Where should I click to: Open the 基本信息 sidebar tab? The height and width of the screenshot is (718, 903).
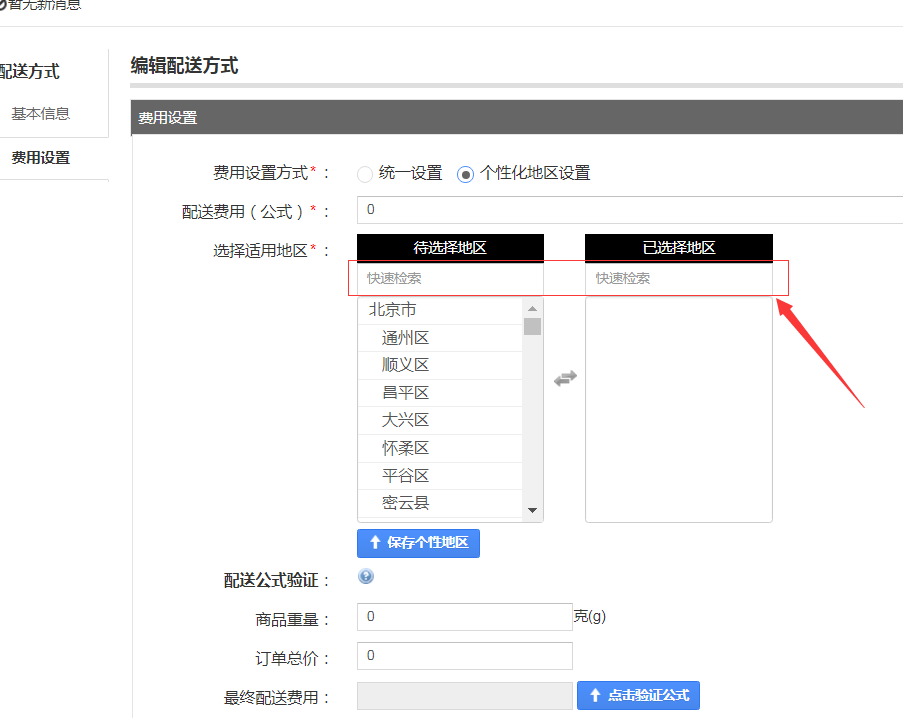pyautogui.click(x=41, y=114)
